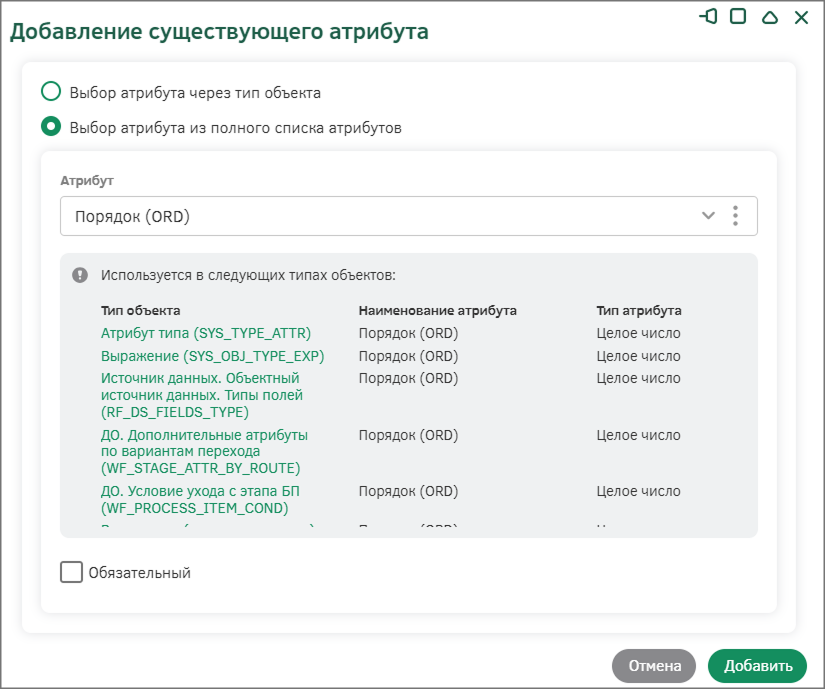Screen dimensions: 825x689
Task: Click the triangle collapse icon in the title bar
Action: point(769,18)
